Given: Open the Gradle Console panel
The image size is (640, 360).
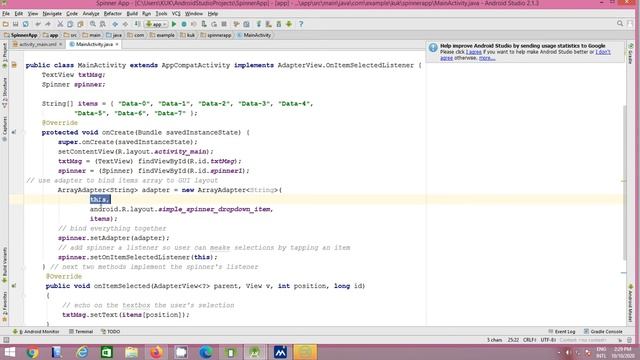Looking at the screenshot, I should click(603, 331).
